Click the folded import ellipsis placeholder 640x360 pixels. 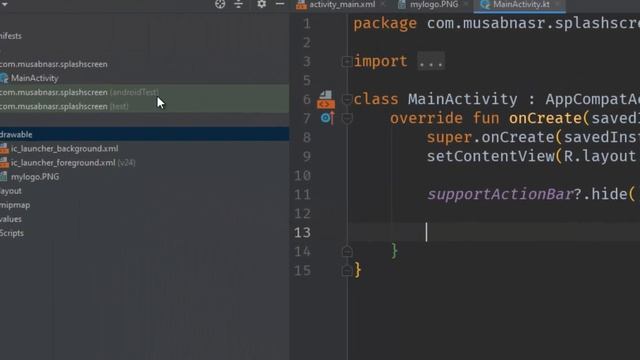tap(431, 62)
